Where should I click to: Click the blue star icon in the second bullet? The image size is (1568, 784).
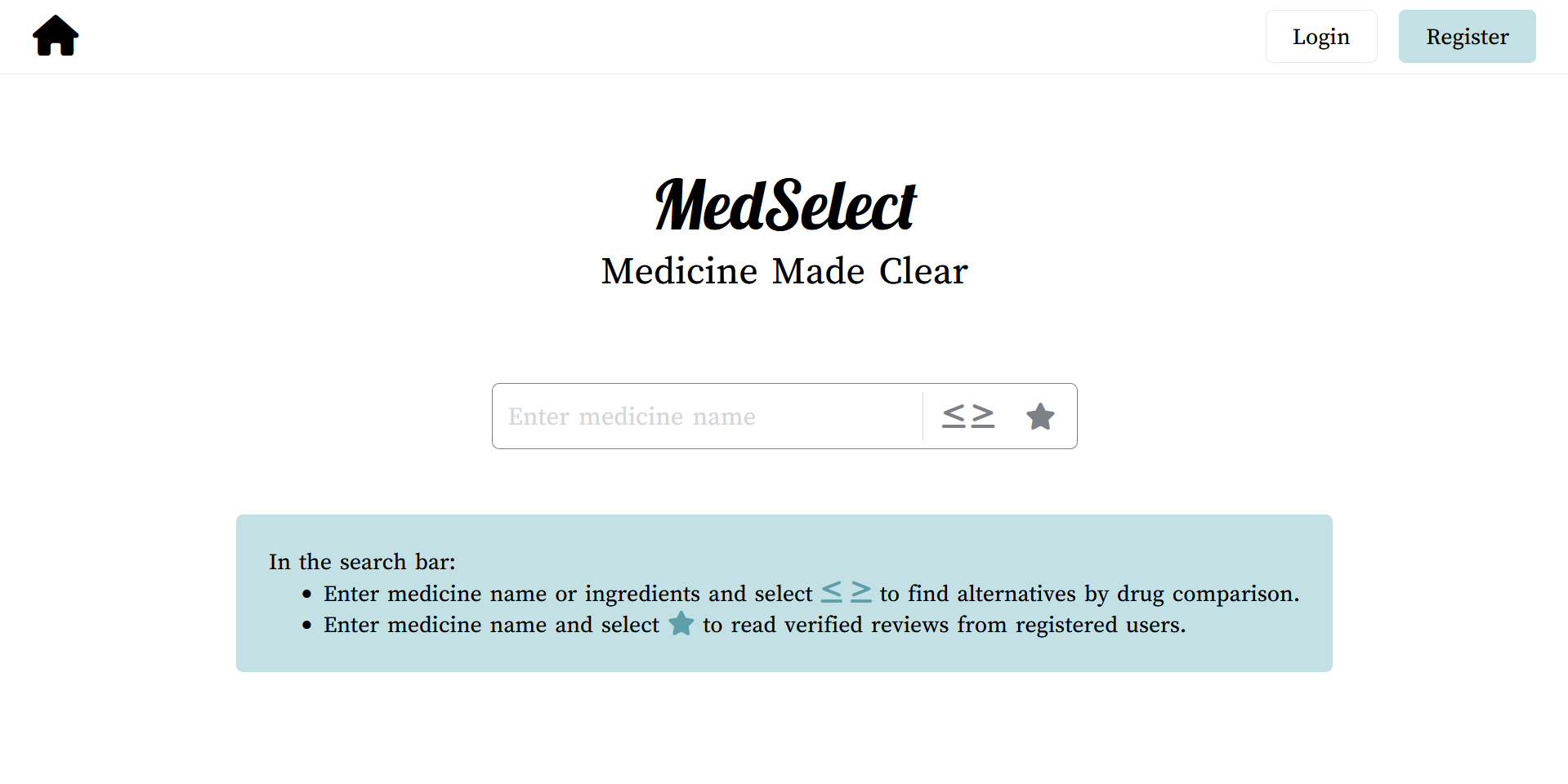[681, 624]
